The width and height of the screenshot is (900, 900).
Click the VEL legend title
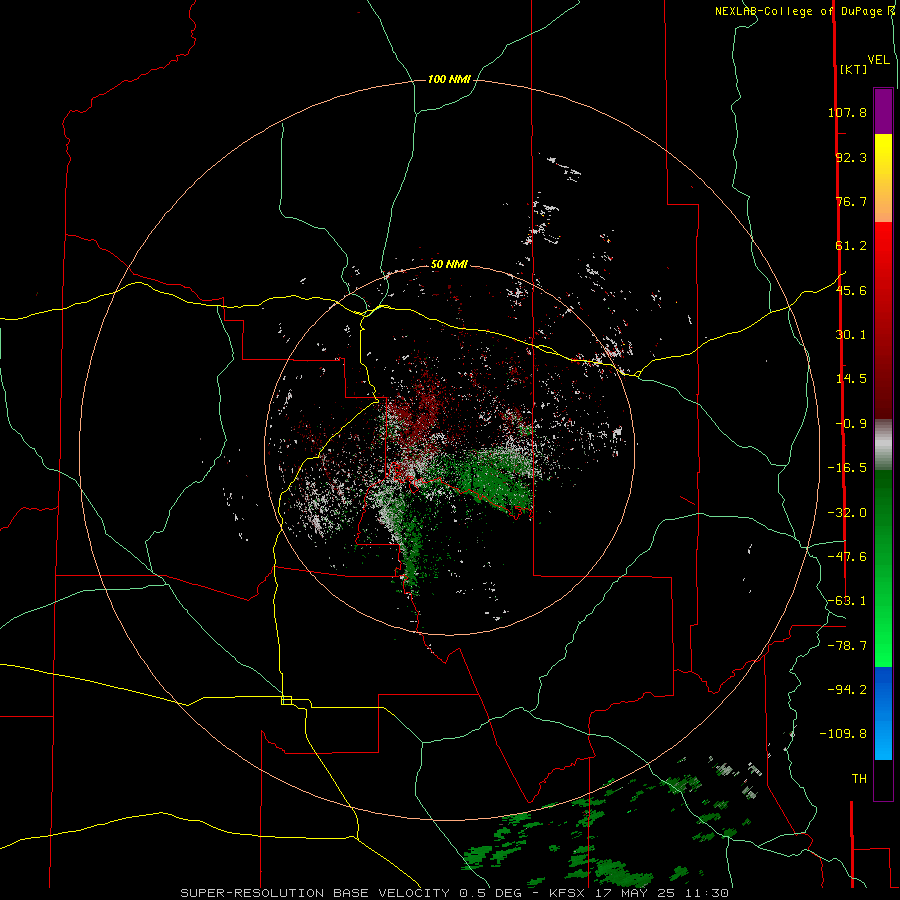point(878,60)
